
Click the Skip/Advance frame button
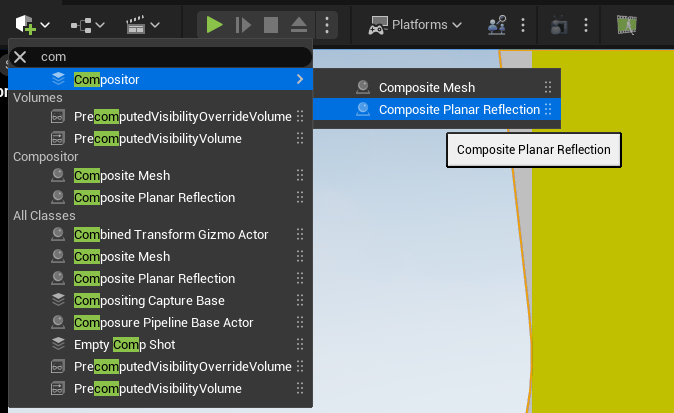point(243,24)
